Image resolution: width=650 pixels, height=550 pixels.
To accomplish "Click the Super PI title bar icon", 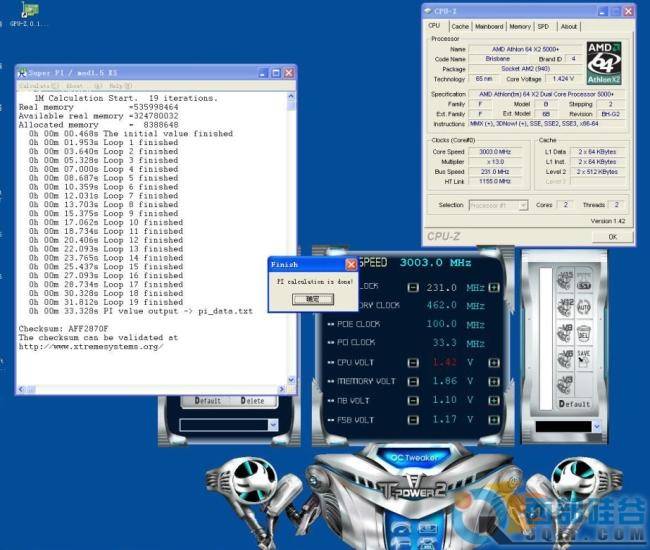I will (23, 73).
